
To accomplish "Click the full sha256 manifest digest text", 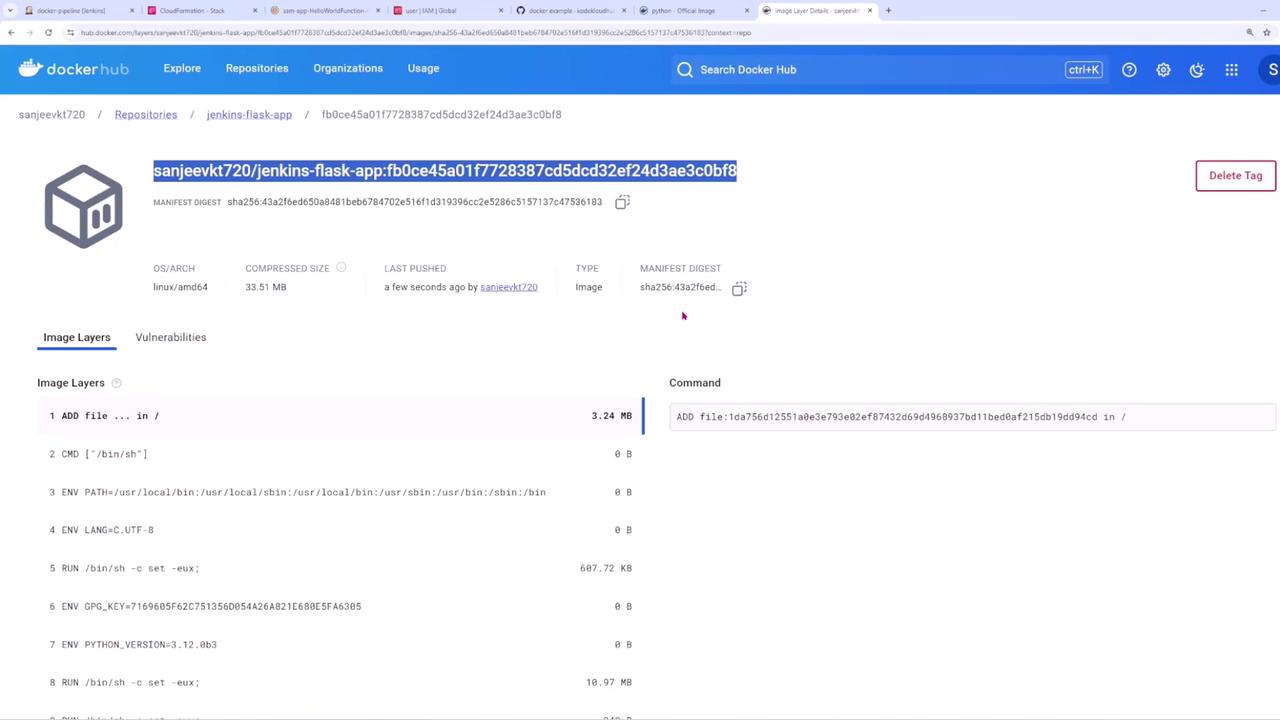I will pyautogui.click(x=415, y=202).
